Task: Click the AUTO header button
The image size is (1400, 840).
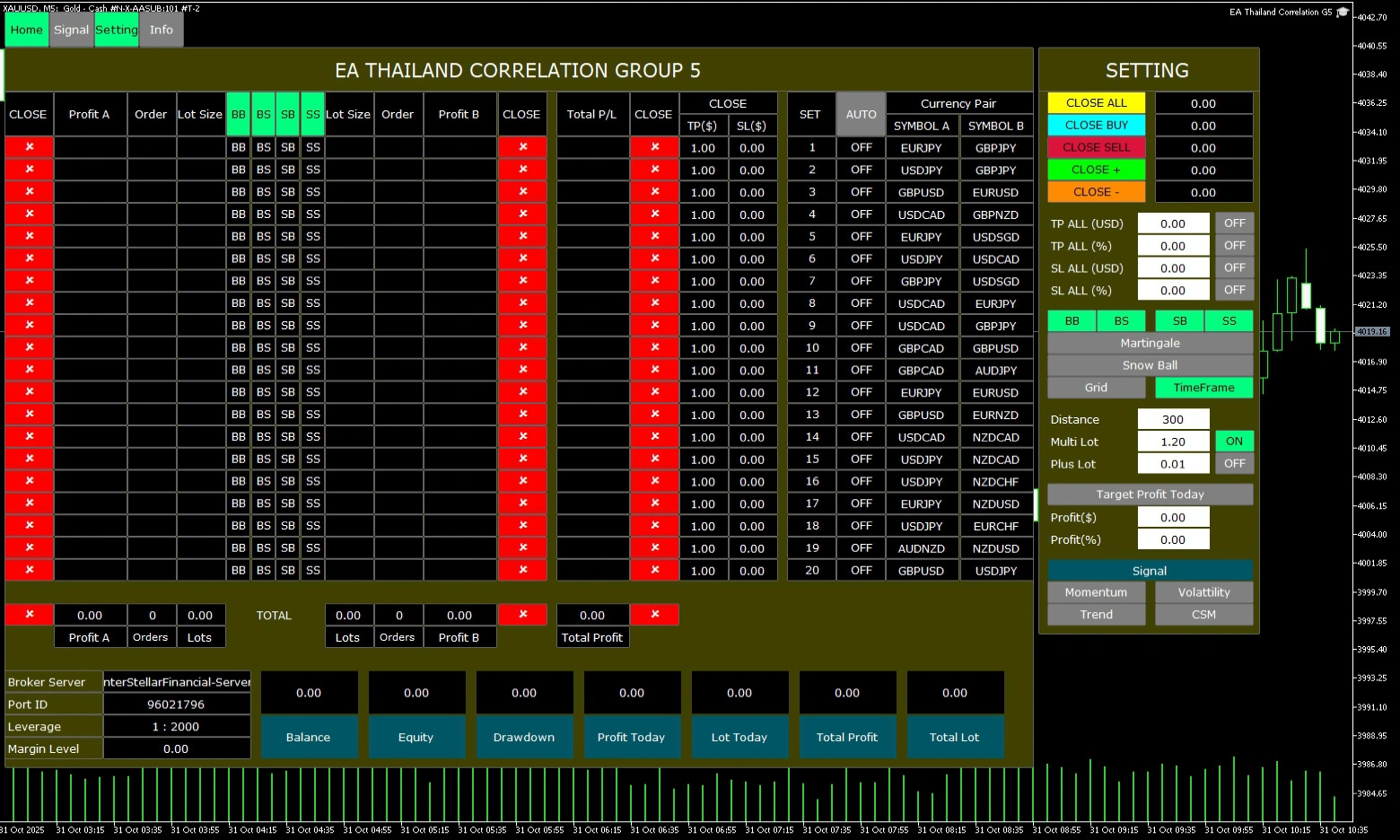Action: (x=861, y=114)
